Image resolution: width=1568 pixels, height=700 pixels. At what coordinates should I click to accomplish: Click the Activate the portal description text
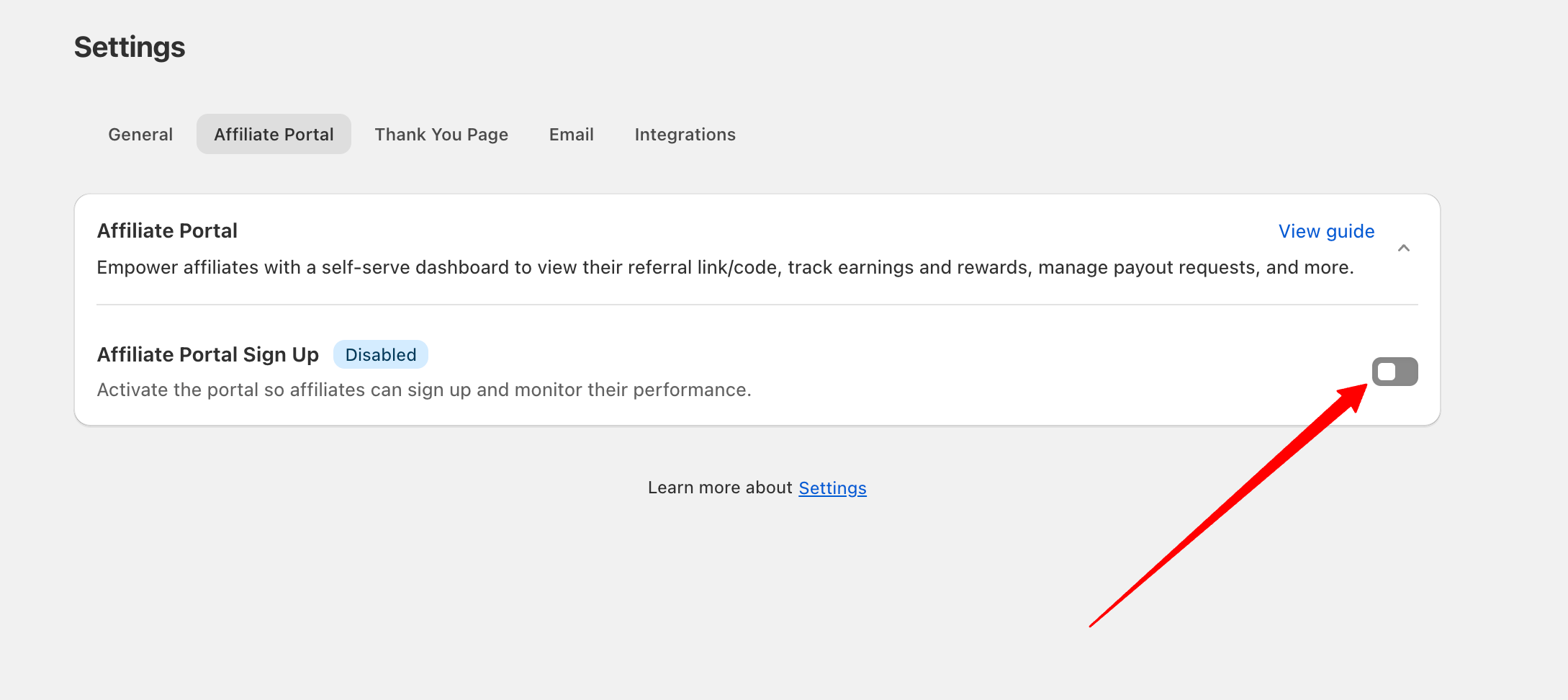coord(424,390)
